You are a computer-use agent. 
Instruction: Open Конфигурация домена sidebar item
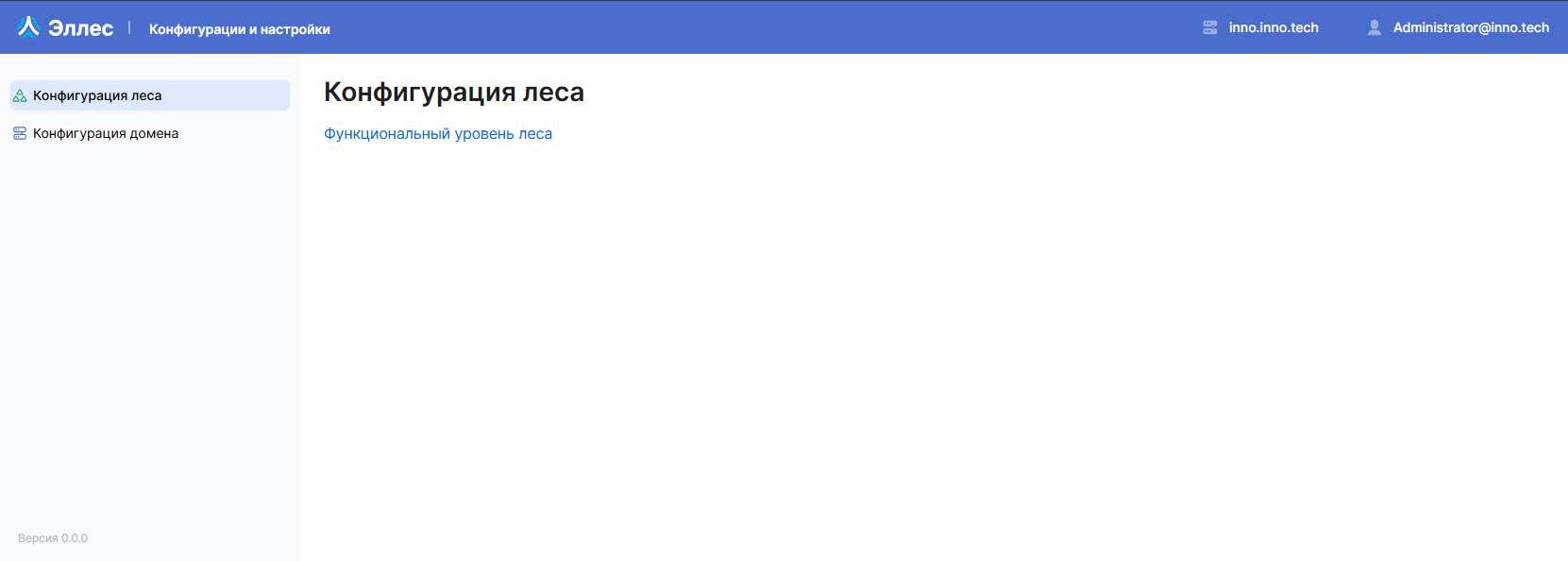pos(106,133)
